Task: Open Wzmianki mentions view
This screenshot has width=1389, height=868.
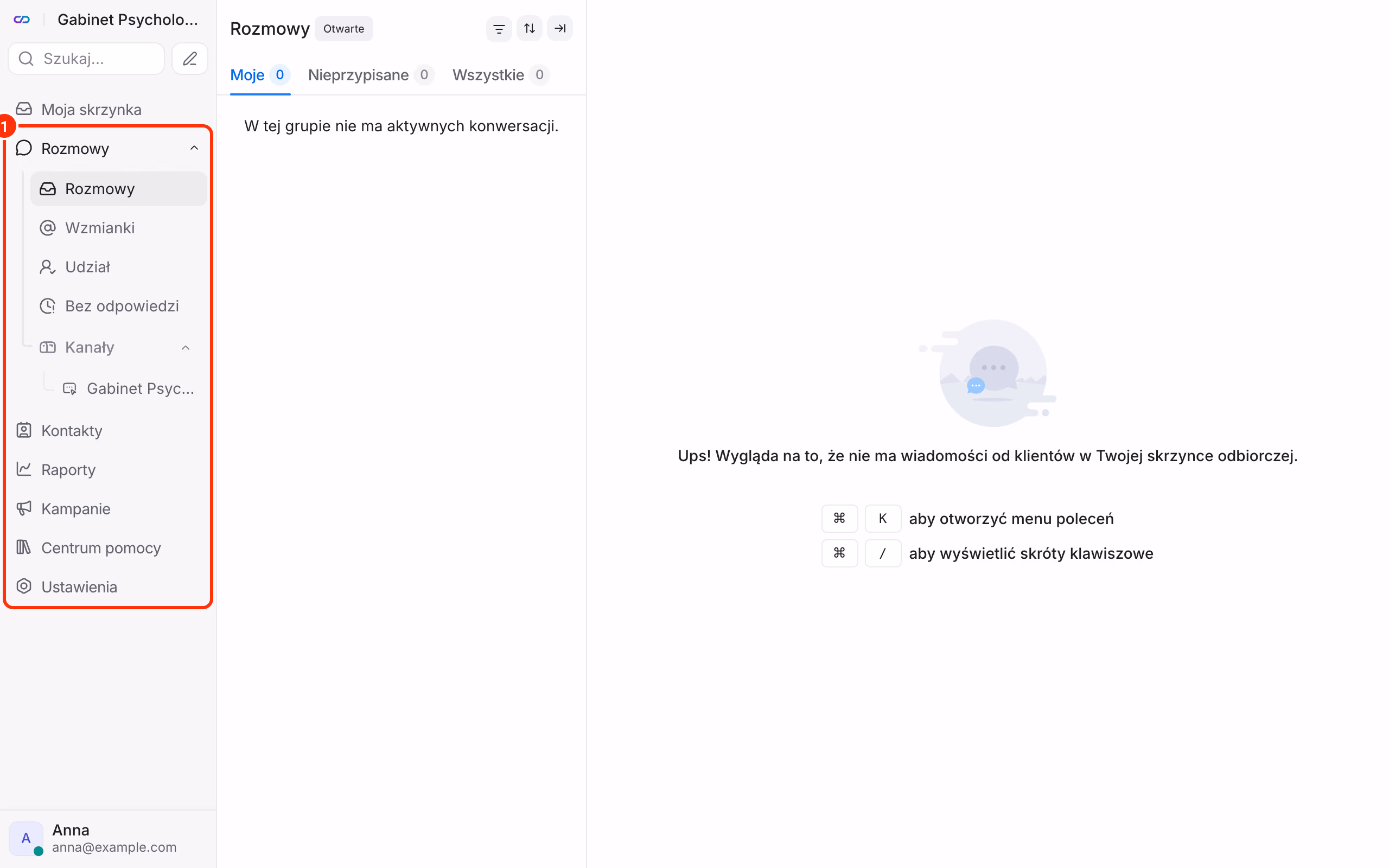Action: (118, 228)
